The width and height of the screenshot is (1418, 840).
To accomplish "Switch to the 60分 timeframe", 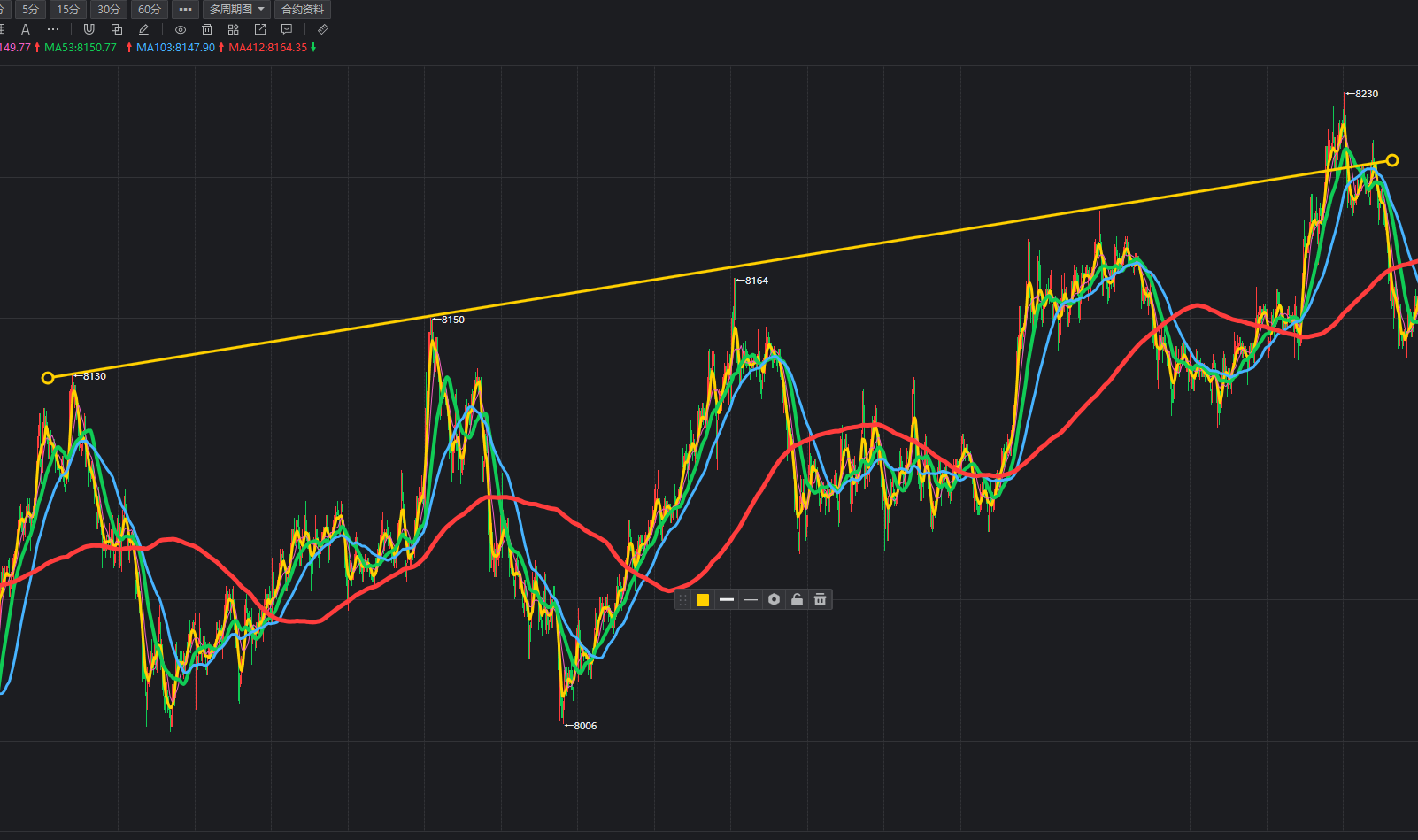I will 150,9.
